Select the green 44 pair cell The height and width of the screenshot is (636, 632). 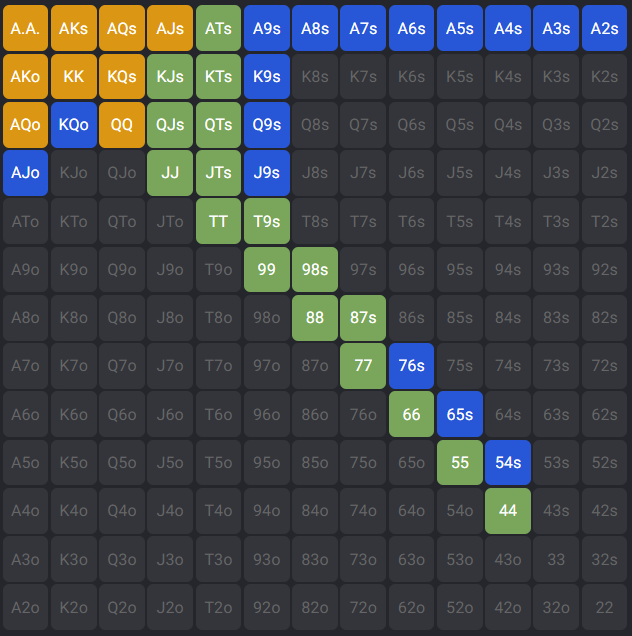click(508, 510)
